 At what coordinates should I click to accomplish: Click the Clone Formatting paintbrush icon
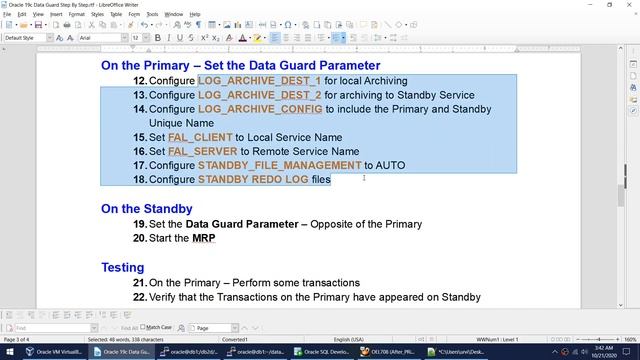pyautogui.click(x=131, y=25)
